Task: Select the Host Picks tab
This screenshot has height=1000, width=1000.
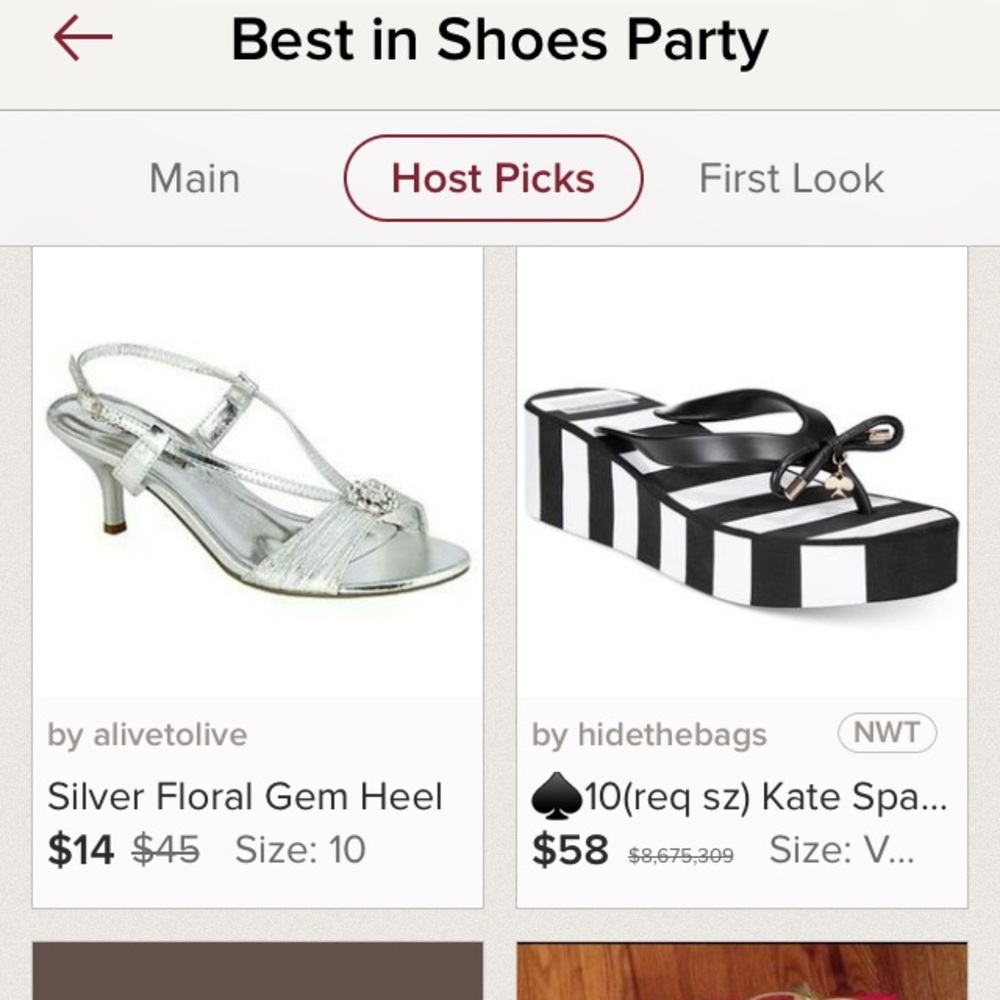Action: 493,178
